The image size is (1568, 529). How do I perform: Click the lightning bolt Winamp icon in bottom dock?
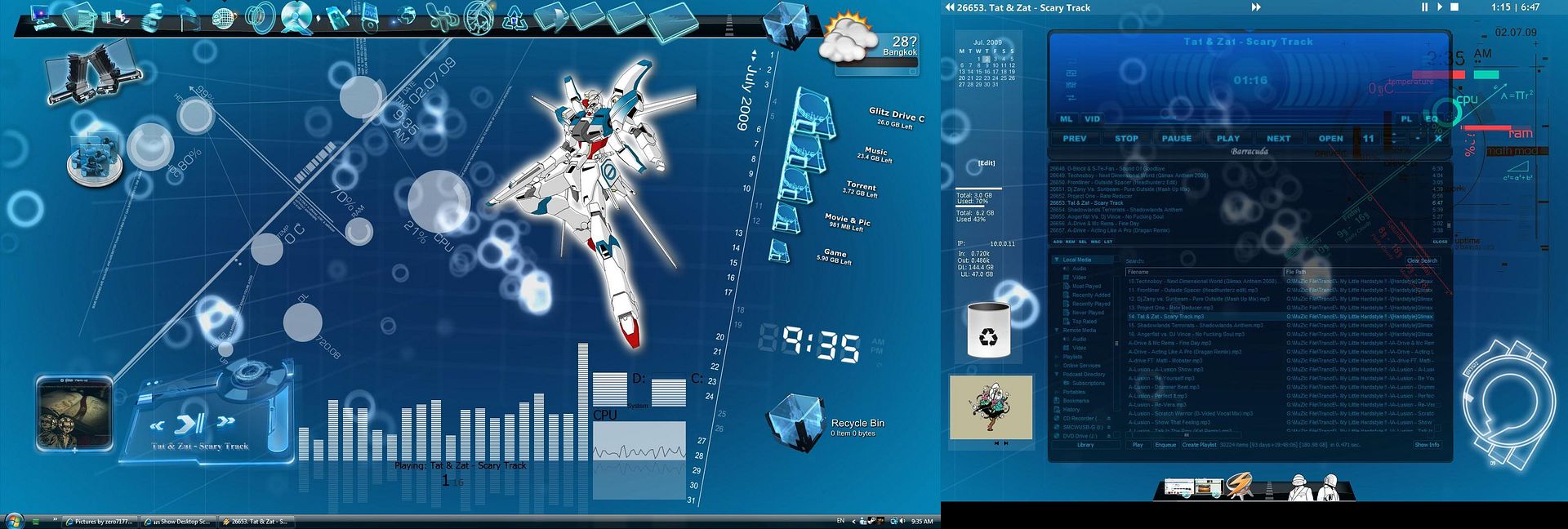coord(1239,487)
